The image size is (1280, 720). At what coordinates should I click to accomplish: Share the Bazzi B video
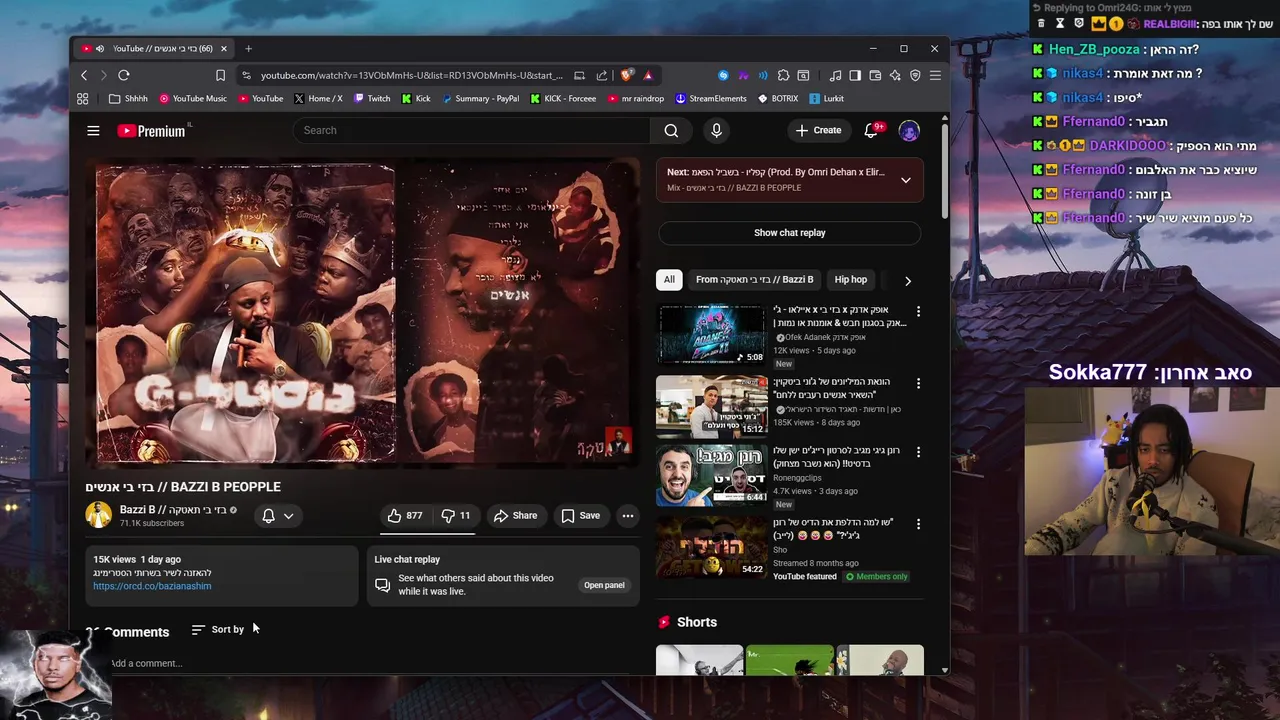[515, 516]
